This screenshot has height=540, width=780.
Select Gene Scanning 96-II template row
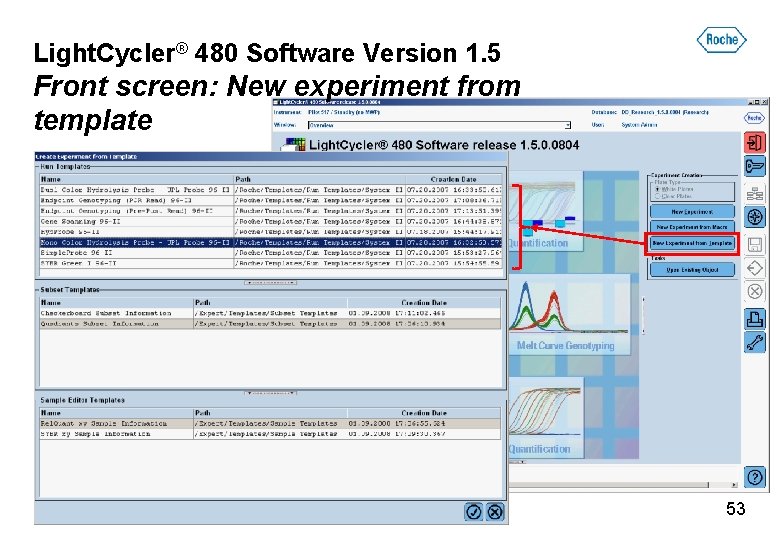coord(271,221)
